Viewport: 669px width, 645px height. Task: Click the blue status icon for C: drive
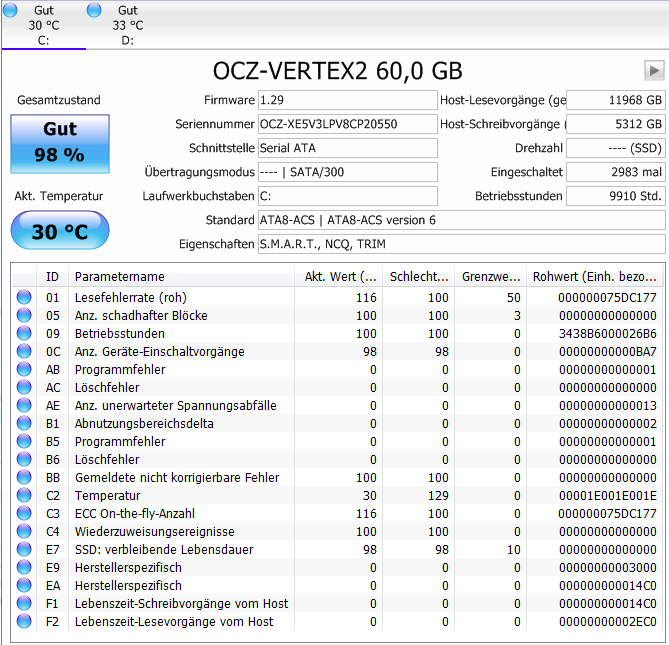tap(10, 10)
